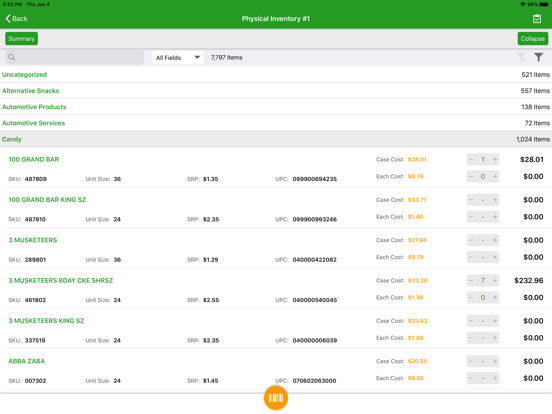Viewport: 552px width, 414px height.
Task: Collapse the Candy category header
Action: pos(276,139)
